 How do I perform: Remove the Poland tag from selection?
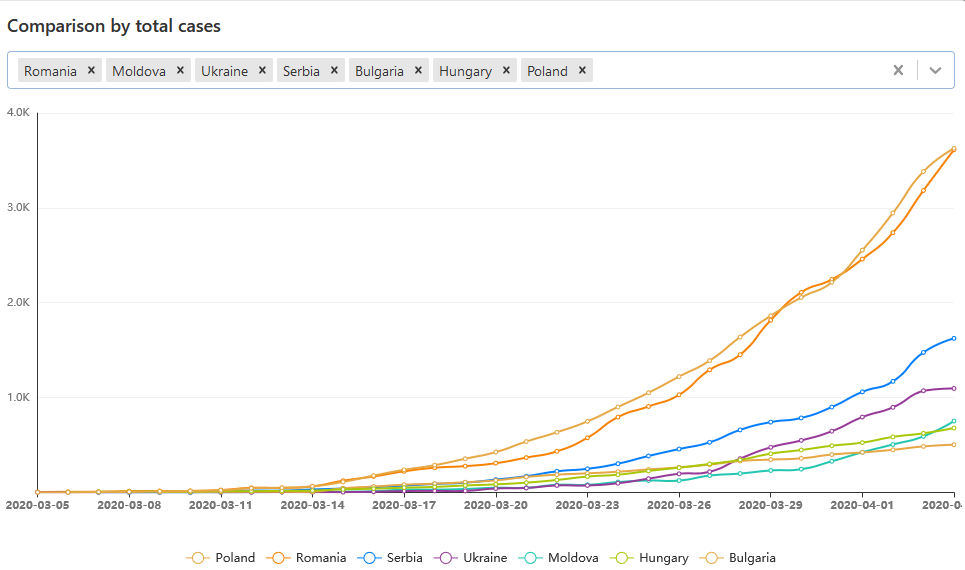(x=582, y=70)
